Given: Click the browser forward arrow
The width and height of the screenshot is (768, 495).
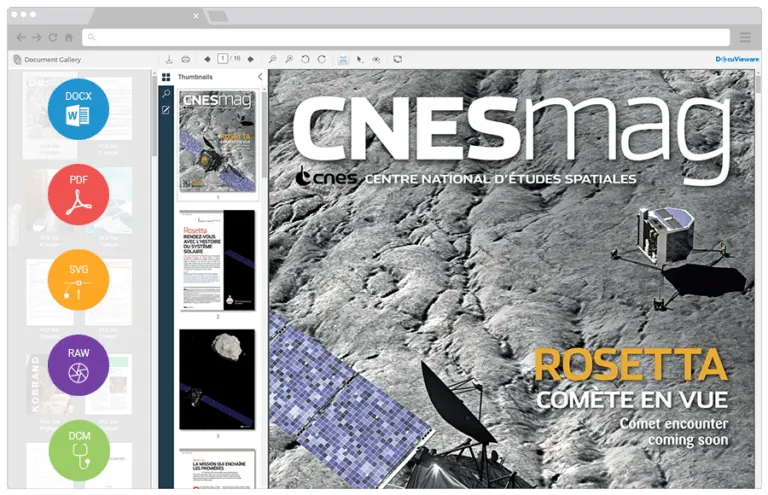Looking at the screenshot, I should [37, 37].
